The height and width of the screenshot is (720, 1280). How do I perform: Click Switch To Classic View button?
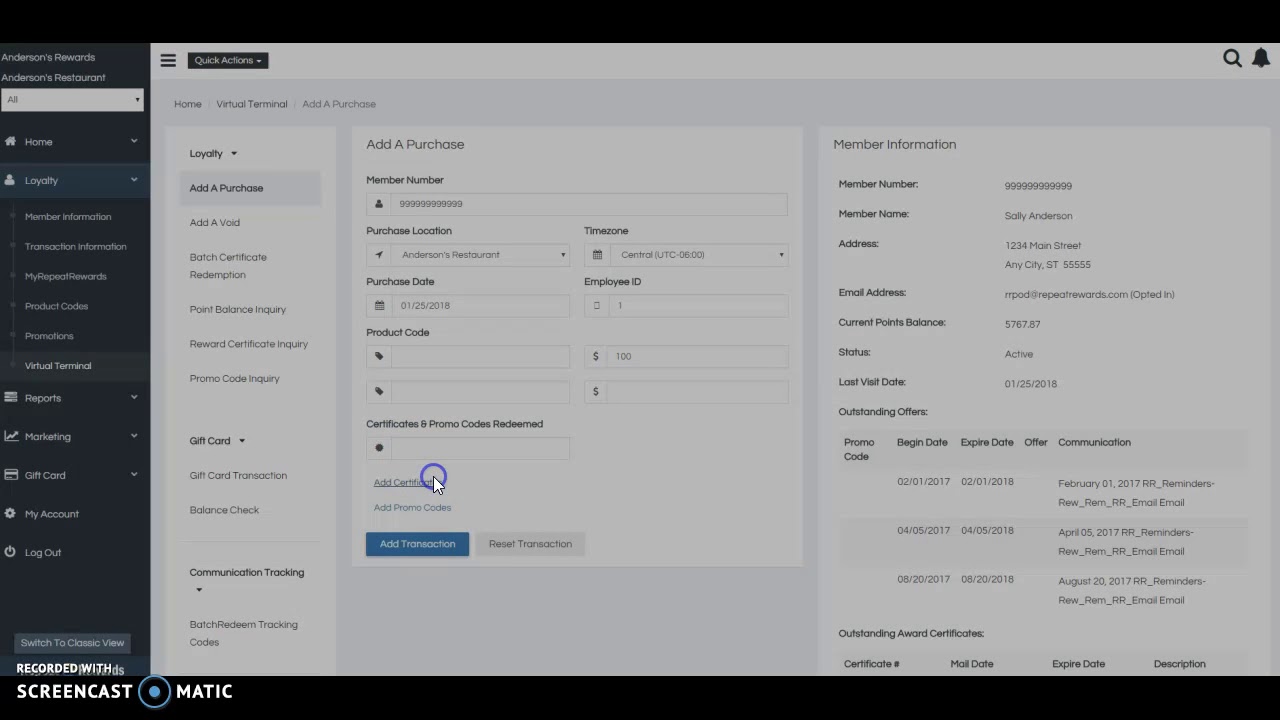(73, 643)
